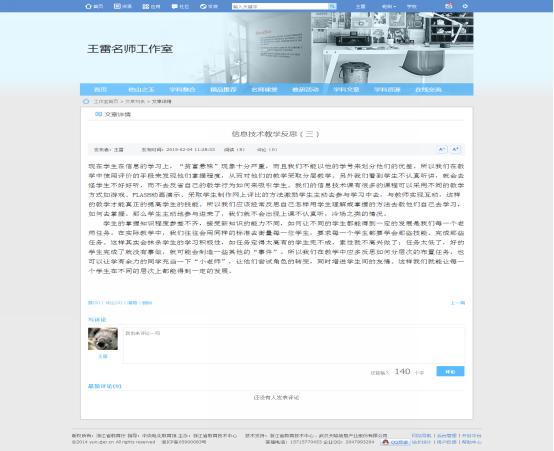Click the 评论(0) link below article
Viewport: 554px width, 451px height.
tap(114, 303)
